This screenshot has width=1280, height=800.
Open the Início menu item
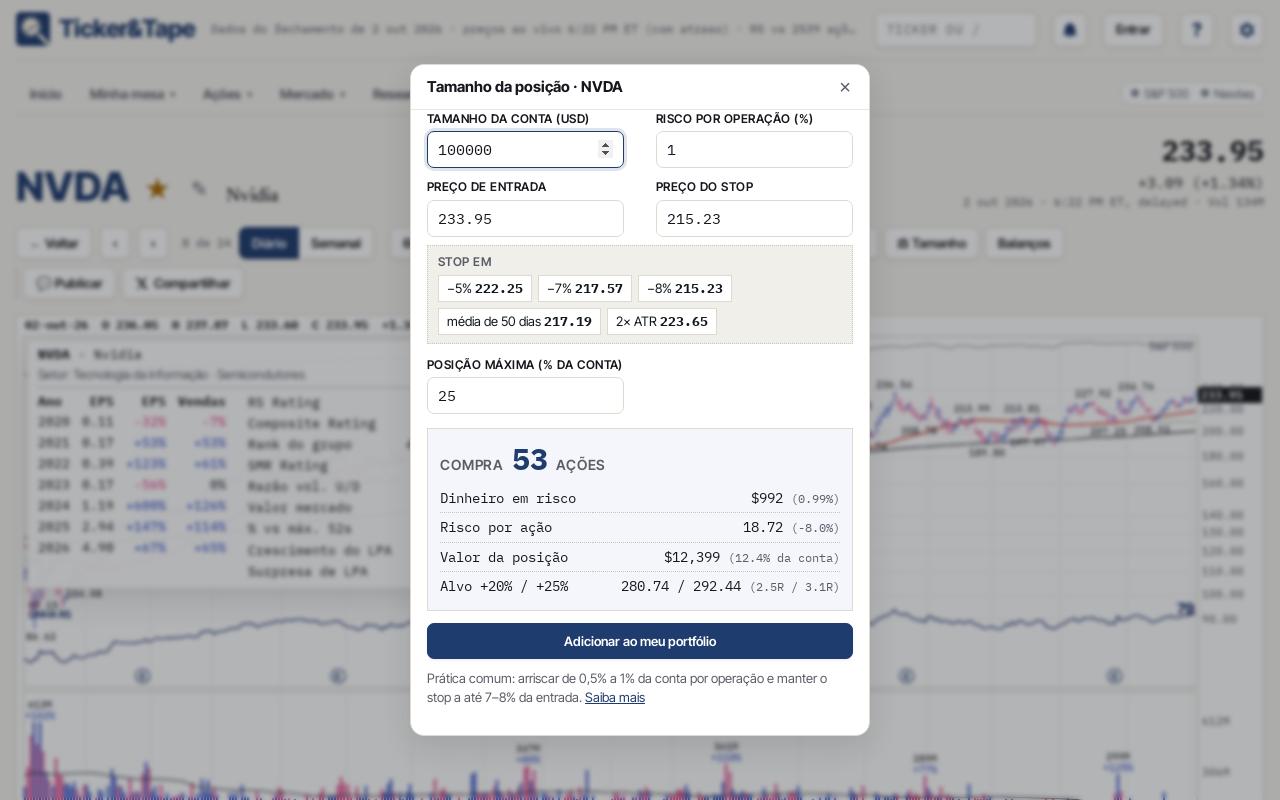pyautogui.click(x=45, y=94)
